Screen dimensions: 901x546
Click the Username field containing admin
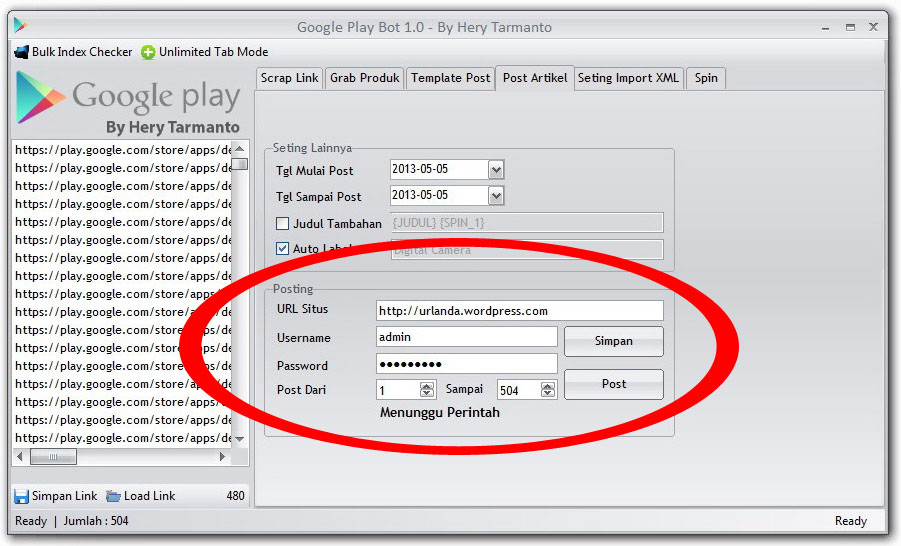467,337
